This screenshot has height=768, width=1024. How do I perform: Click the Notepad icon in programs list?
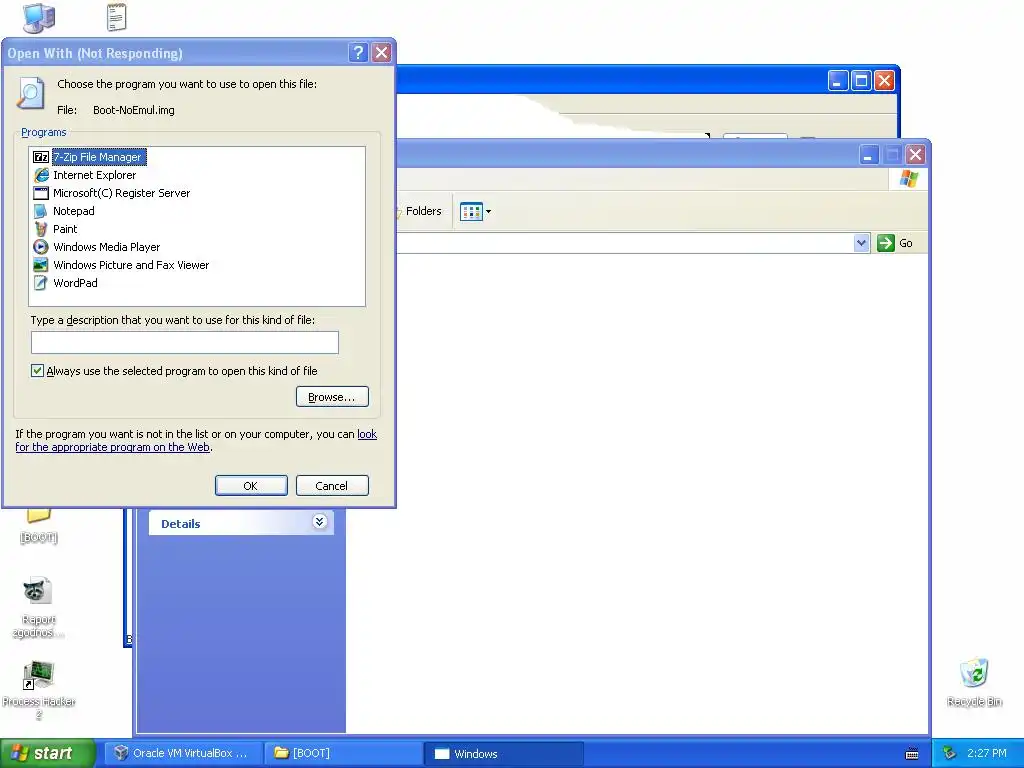pyautogui.click(x=40, y=211)
